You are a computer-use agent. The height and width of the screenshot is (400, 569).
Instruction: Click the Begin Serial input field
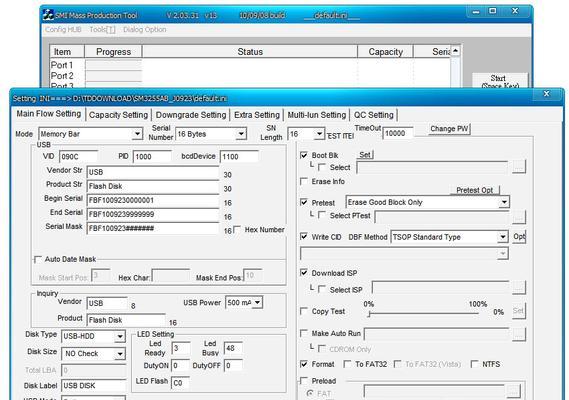coord(153,200)
